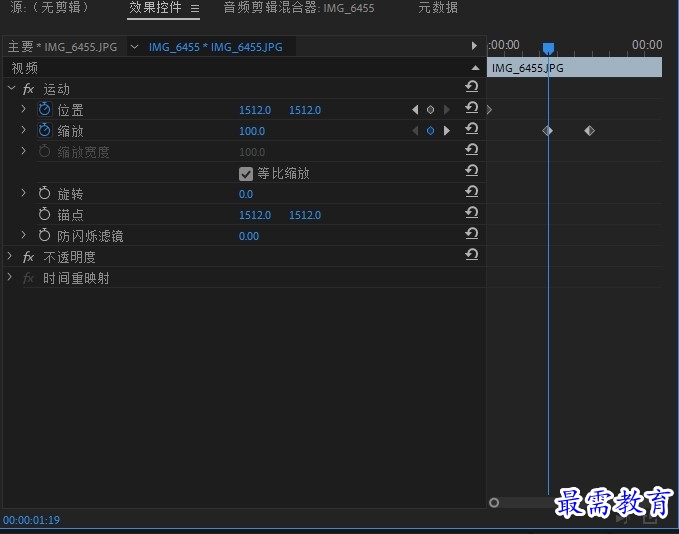This screenshot has height=534, width=679.
Task: Click the zoom scrollbar handle circle
Action: (494, 502)
